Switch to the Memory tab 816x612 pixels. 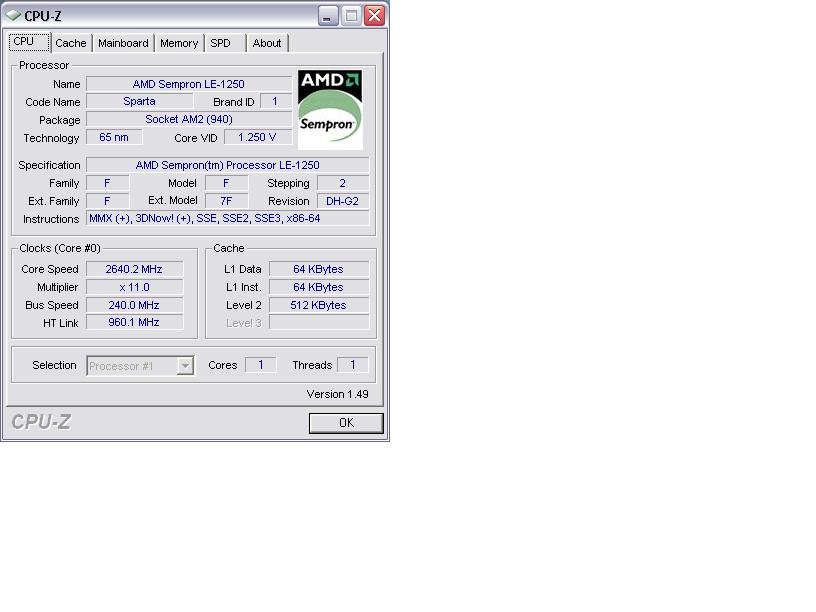pyautogui.click(x=179, y=43)
